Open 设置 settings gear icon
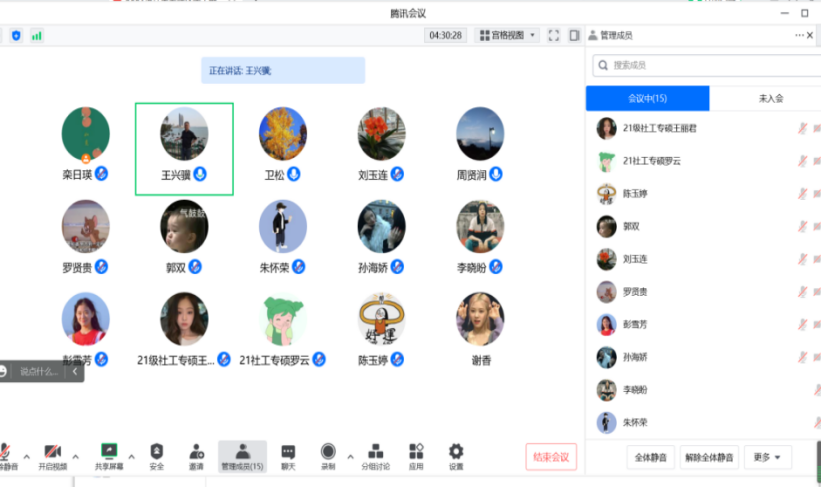This screenshot has width=822, height=488. 456,455
